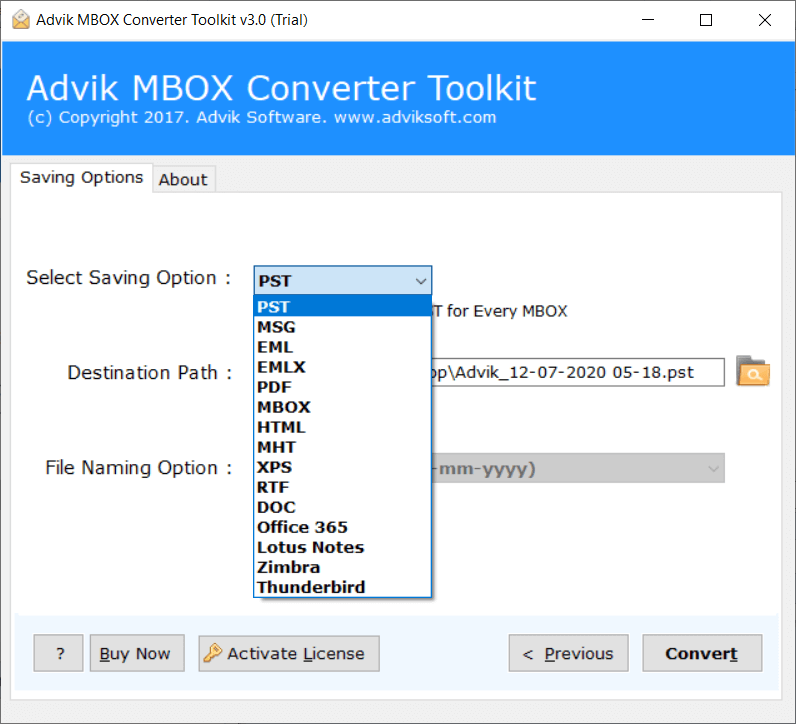Choose RTF from the format list
Screen dimensions: 796x724
[343, 487]
